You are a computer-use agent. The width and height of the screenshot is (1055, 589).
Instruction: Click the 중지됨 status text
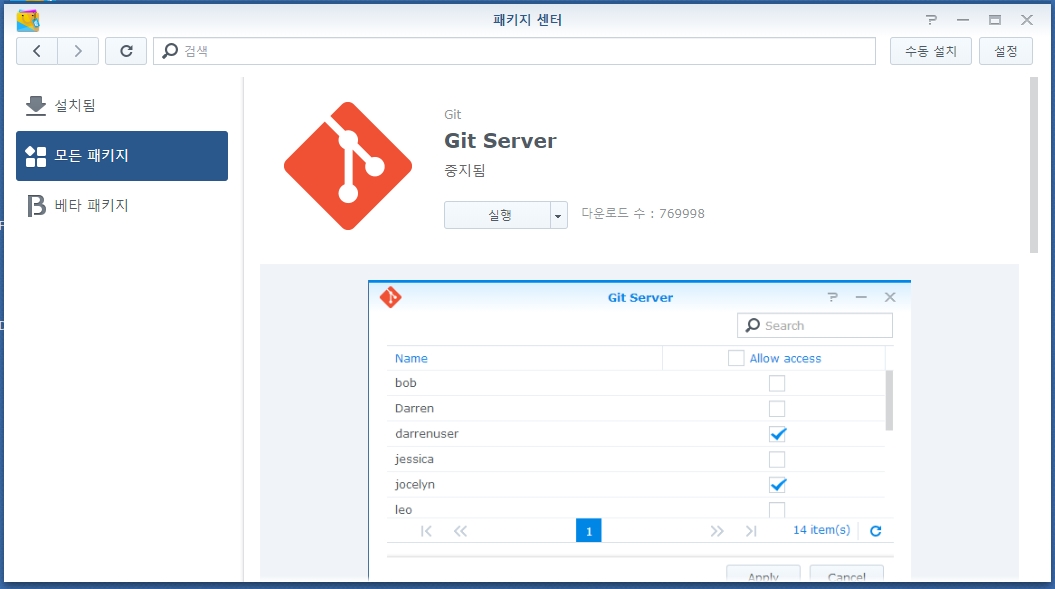click(465, 170)
